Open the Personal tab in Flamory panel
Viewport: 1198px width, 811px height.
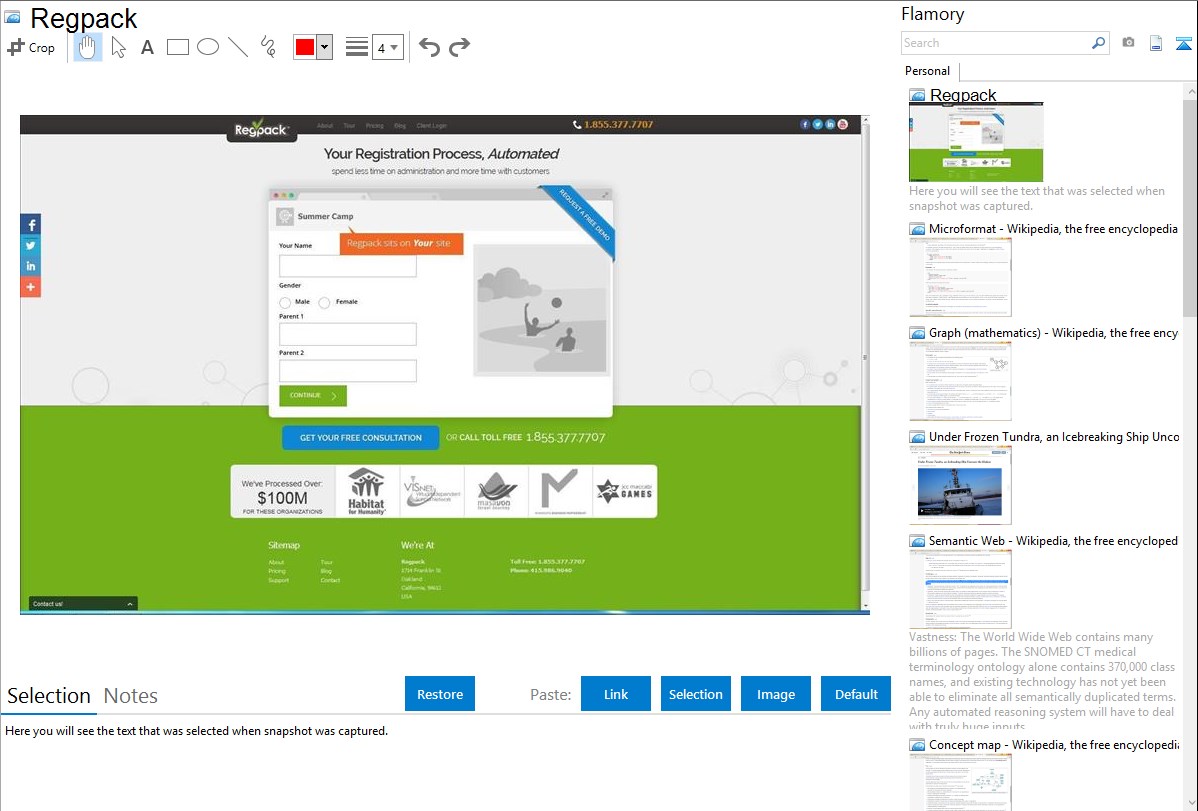point(927,71)
